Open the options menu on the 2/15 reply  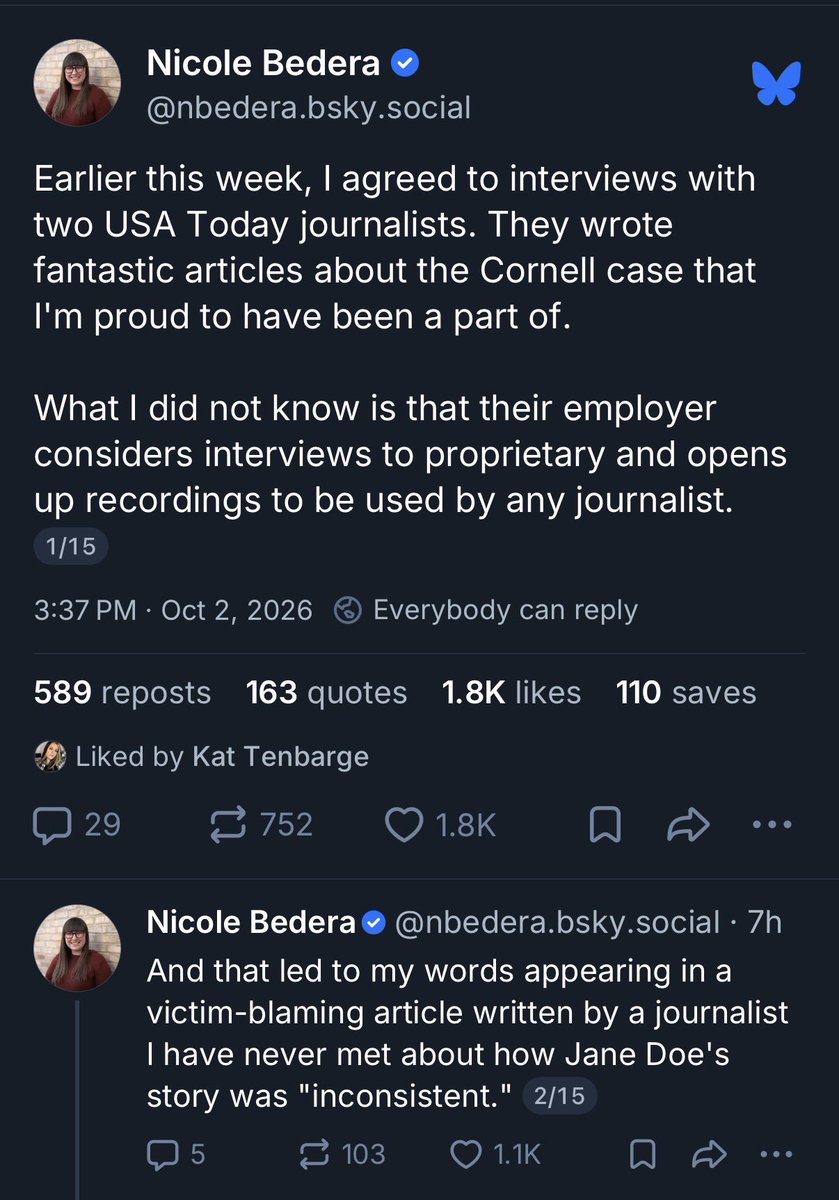tap(777, 1155)
